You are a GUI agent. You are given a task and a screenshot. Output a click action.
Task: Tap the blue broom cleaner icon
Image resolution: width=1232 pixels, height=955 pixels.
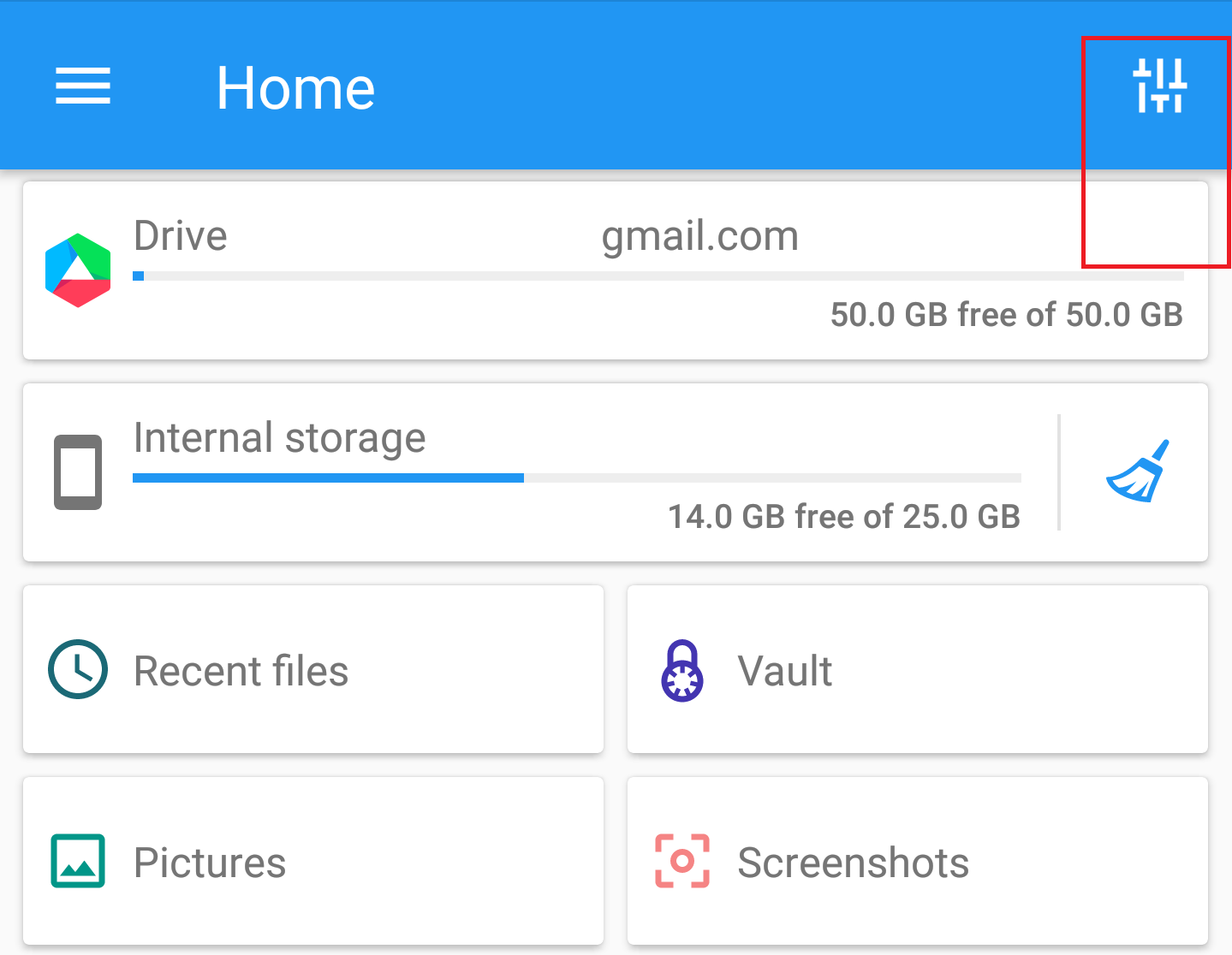coord(1137,472)
